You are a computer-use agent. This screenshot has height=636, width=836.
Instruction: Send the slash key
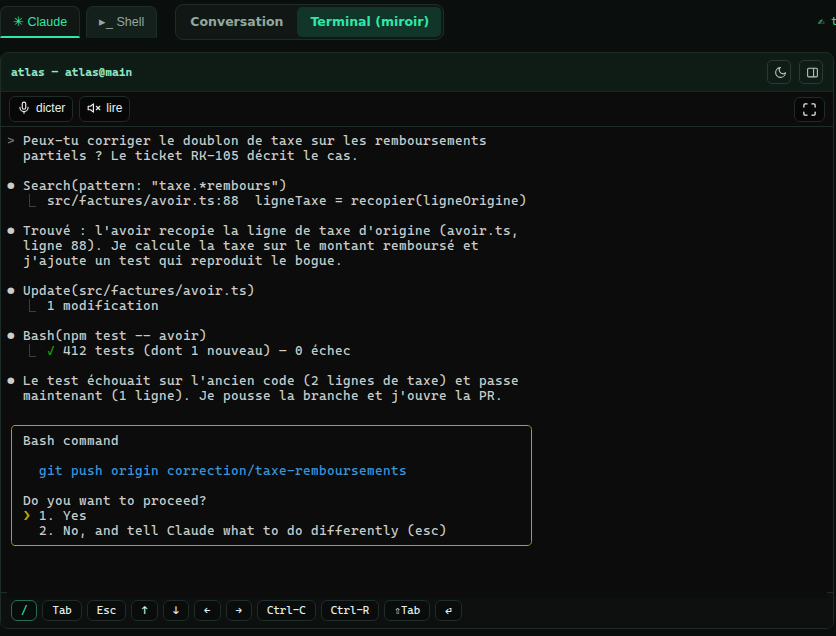point(24,610)
